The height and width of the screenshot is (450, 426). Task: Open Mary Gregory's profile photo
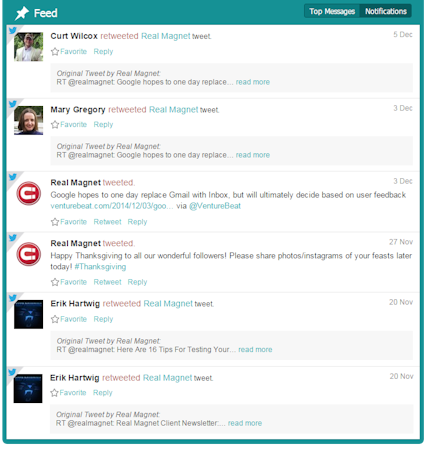pyautogui.click(x=29, y=120)
